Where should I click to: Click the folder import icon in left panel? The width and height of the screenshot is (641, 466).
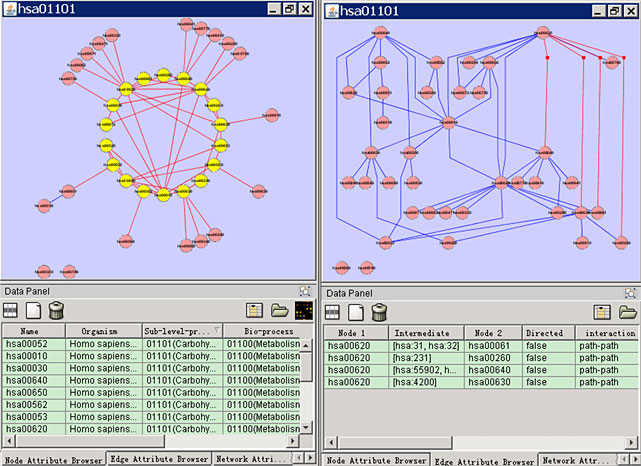pos(279,311)
